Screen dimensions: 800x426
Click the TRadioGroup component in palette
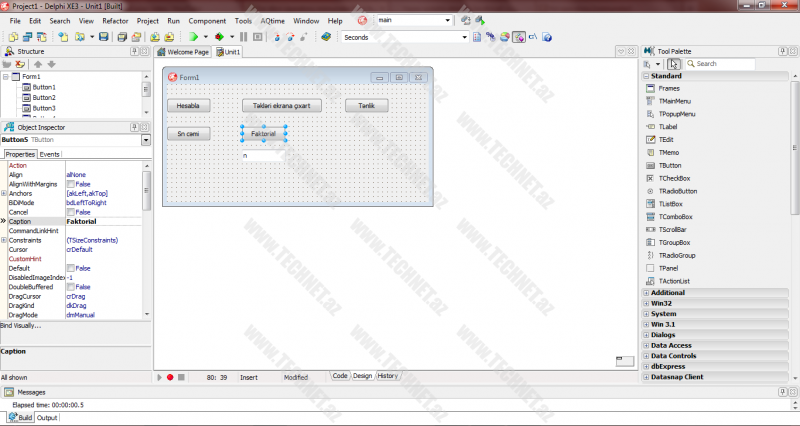(x=676, y=255)
